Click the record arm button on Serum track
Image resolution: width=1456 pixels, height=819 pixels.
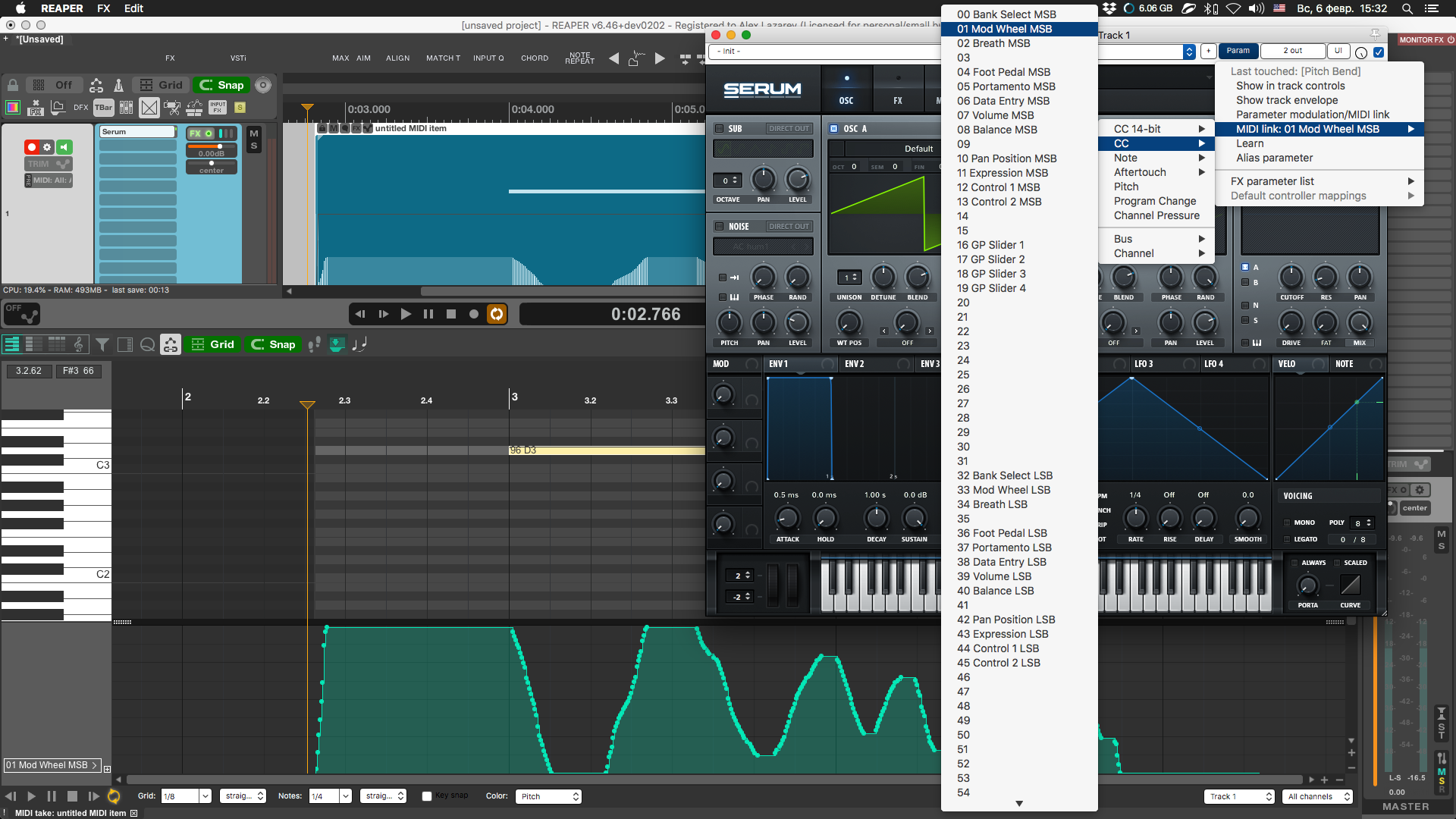pos(32,147)
